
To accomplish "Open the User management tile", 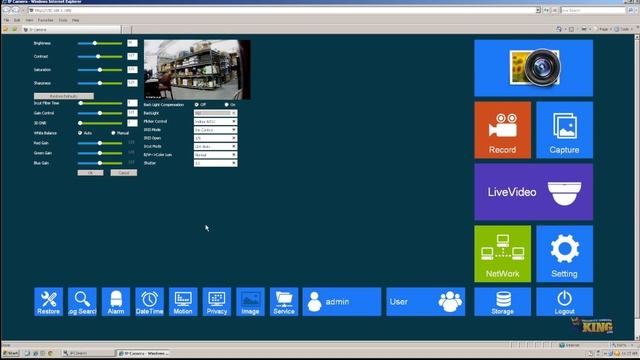I will (x=426, y=302).
